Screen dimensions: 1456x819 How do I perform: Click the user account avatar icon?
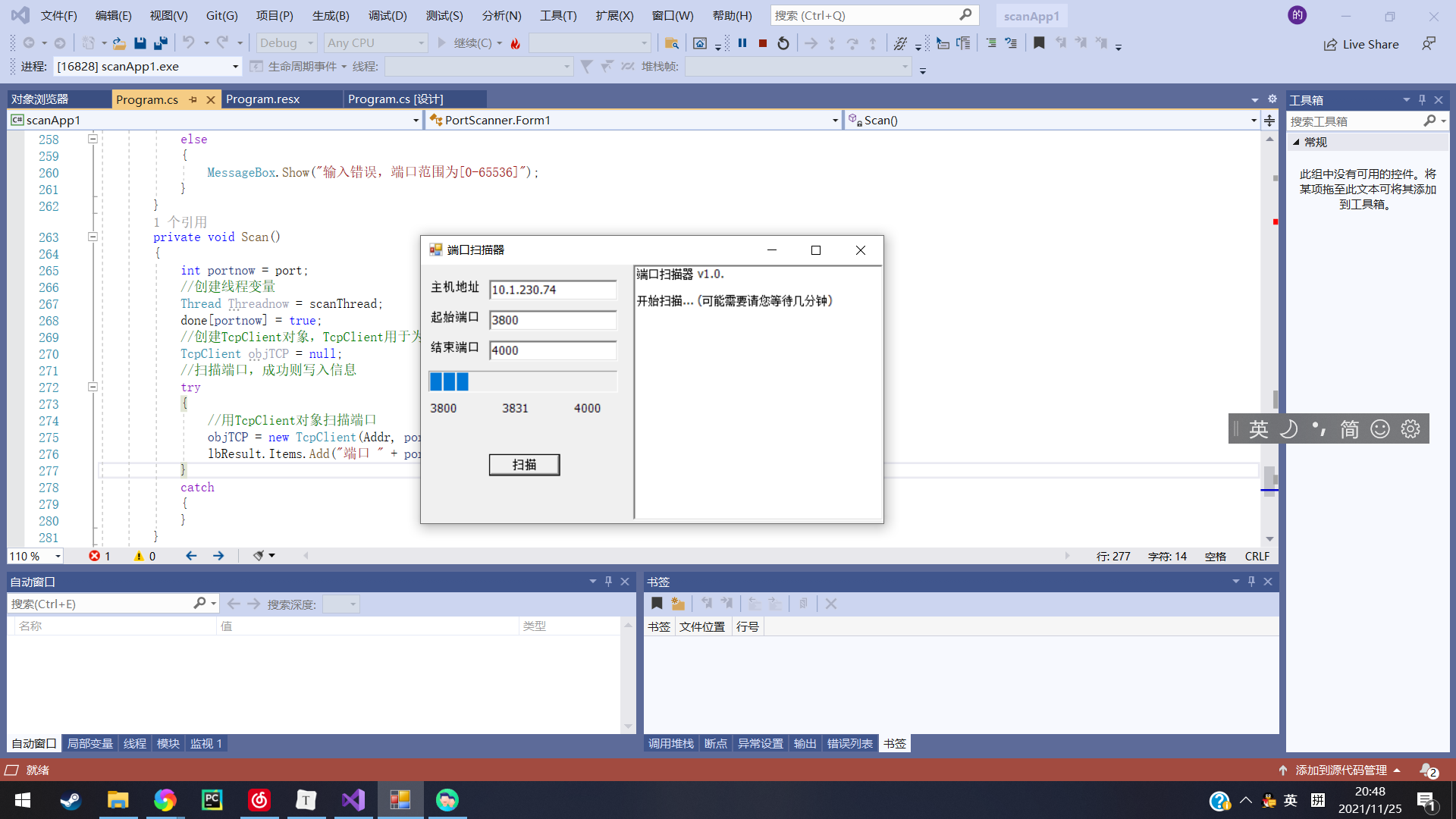coord(1298,15)
